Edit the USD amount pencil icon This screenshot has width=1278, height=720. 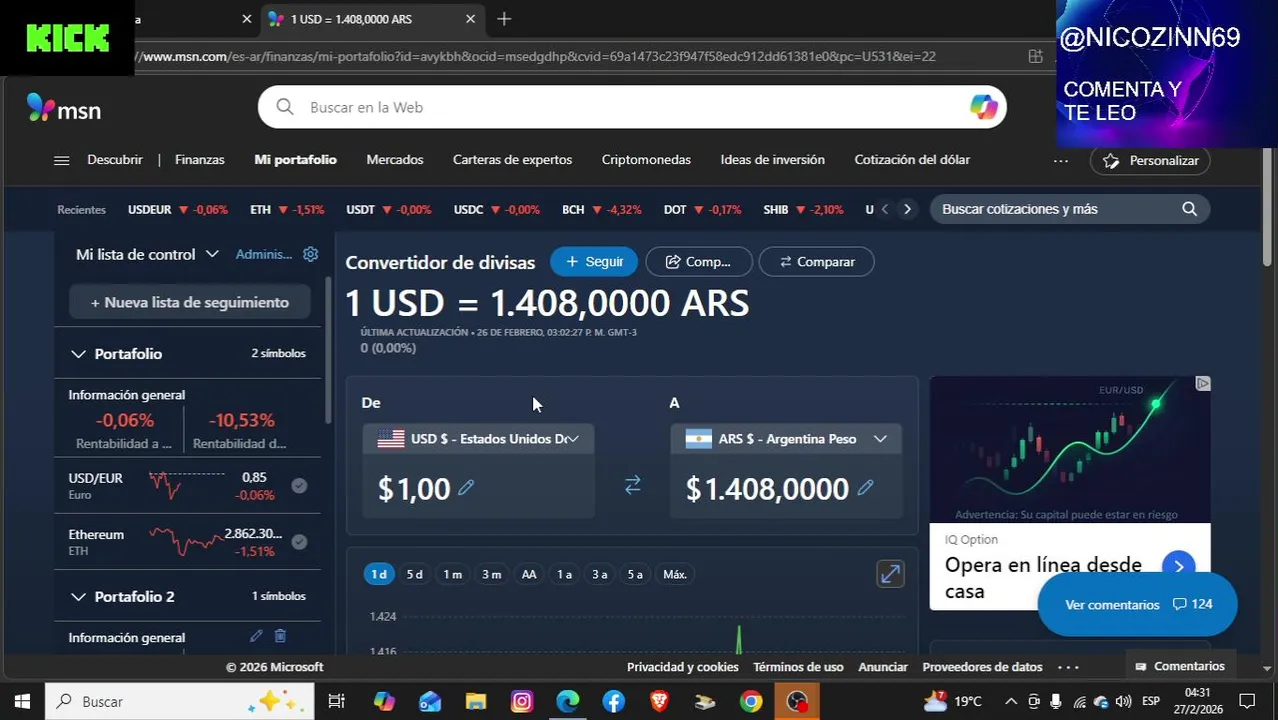466,488
